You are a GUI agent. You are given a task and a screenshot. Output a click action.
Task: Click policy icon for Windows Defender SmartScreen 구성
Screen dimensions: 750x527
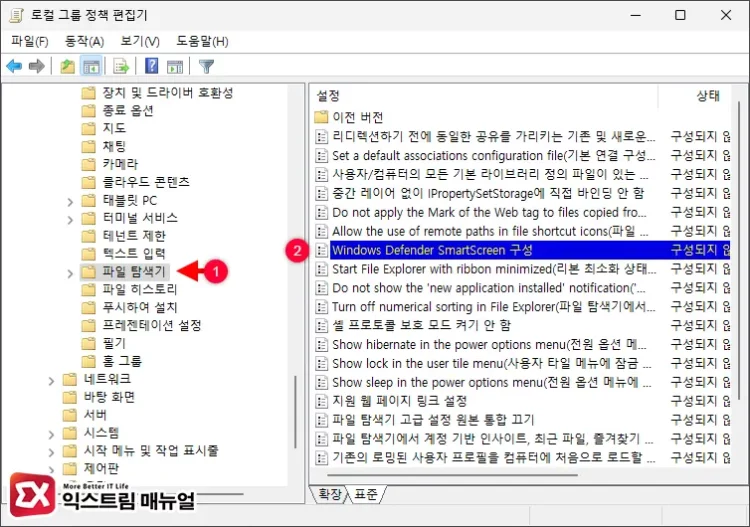(321, 250)
